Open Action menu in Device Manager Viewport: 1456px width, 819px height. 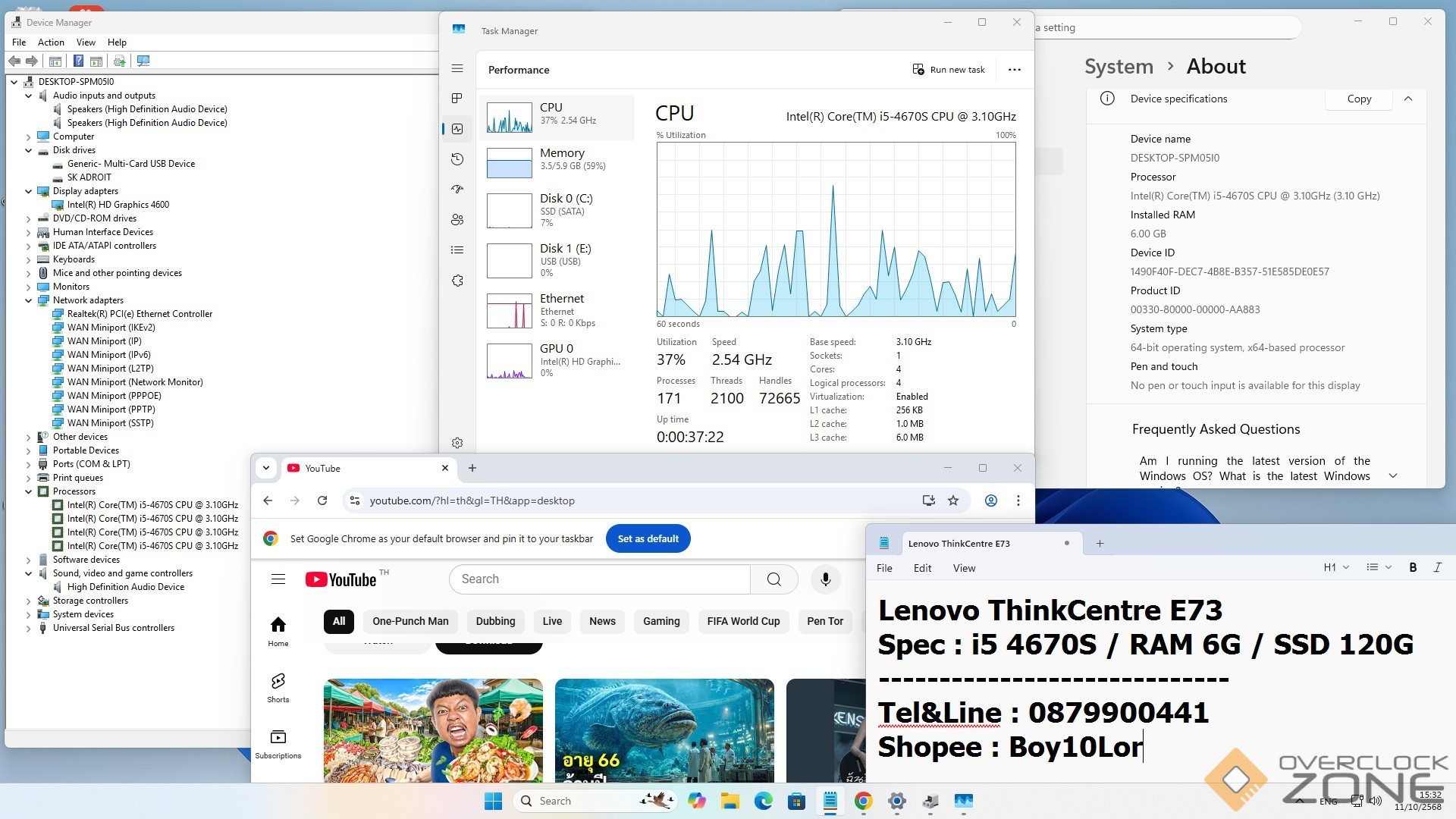[51, 42]
